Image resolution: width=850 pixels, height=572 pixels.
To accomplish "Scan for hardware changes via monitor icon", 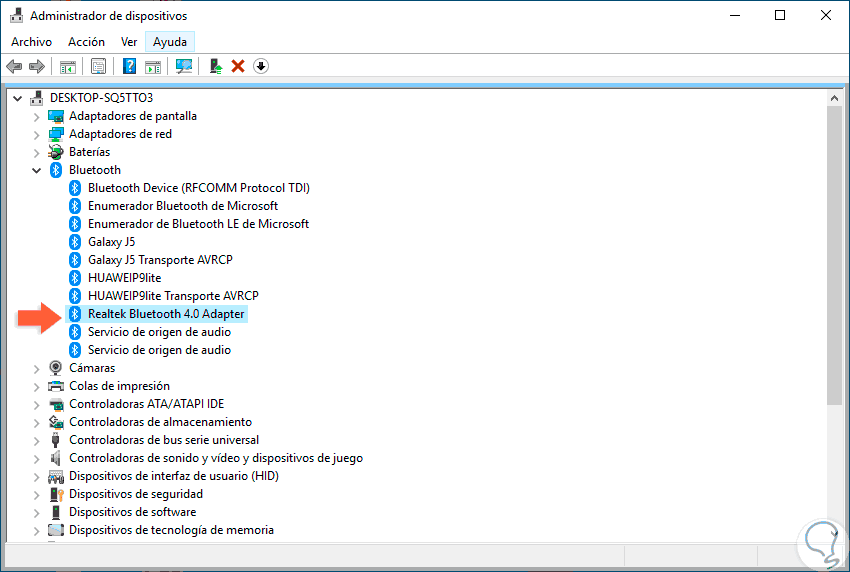I will (184, 66).
